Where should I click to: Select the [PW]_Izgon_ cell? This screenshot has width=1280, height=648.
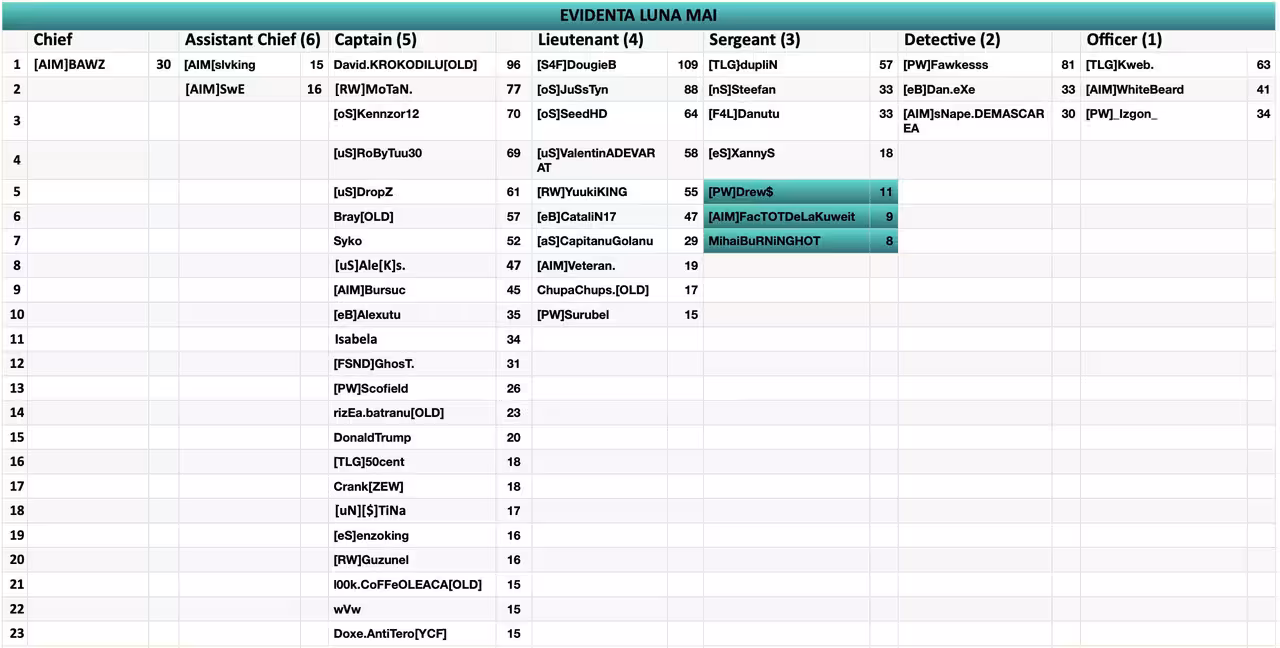tap(1164, 121)
